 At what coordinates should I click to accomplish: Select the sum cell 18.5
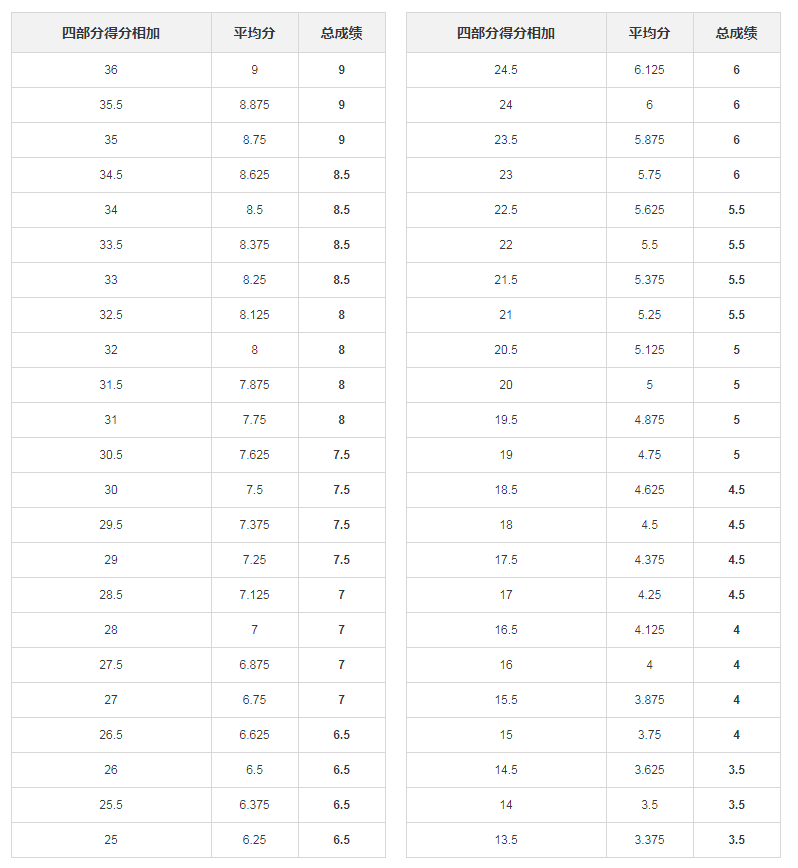pos(506,490)
